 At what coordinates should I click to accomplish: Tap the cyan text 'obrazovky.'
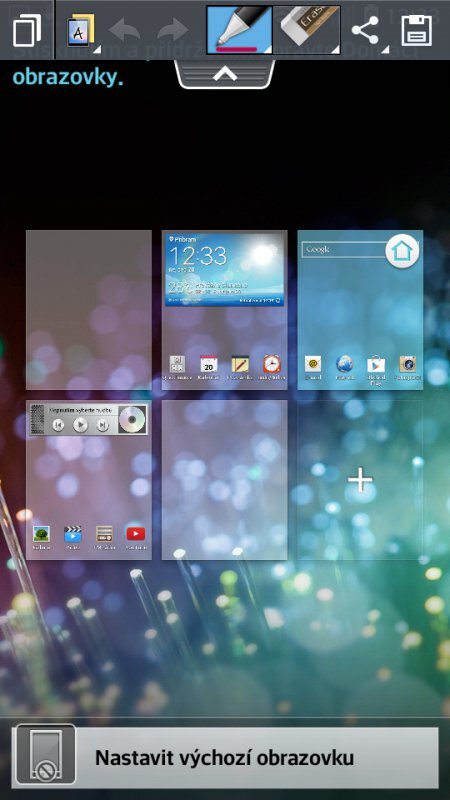[68, 77]
